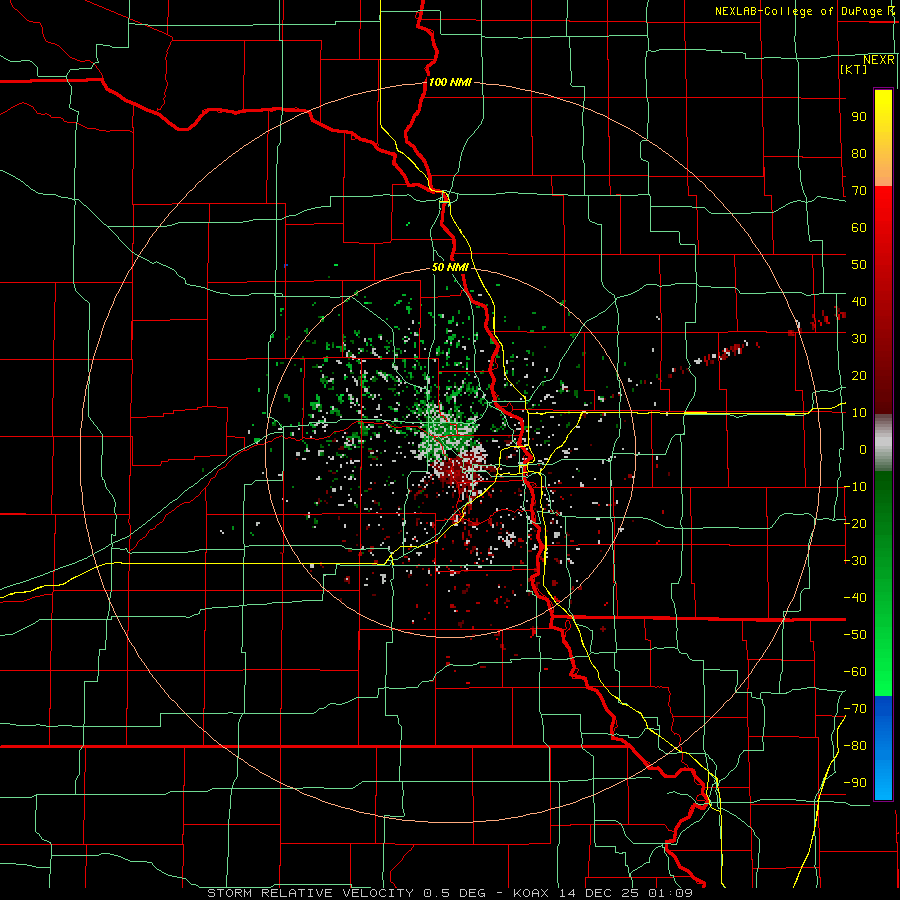Click the -60 value on the velocity scale
Image resolution: width=900 pixels, height=900 pixels.
click(x=855, y=672)
